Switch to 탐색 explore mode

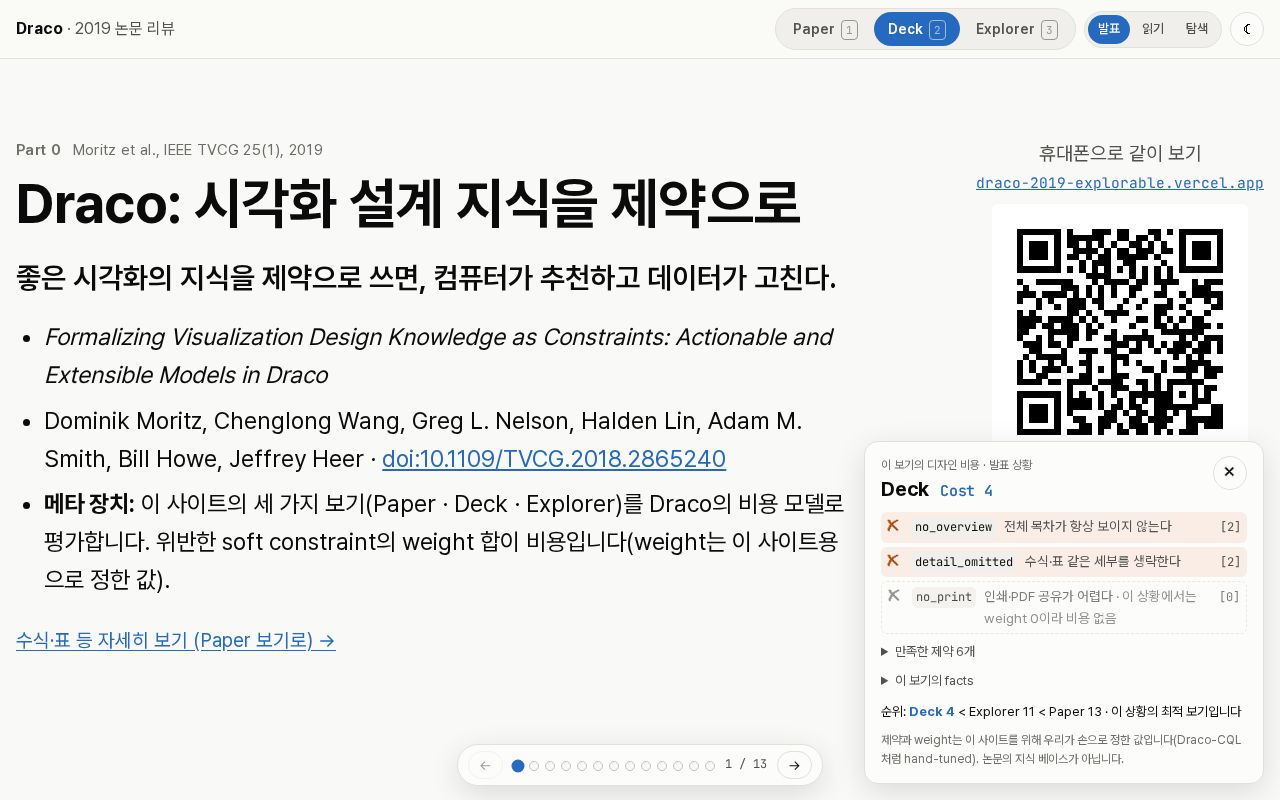pyautogui.click(x=1197, y=29)
